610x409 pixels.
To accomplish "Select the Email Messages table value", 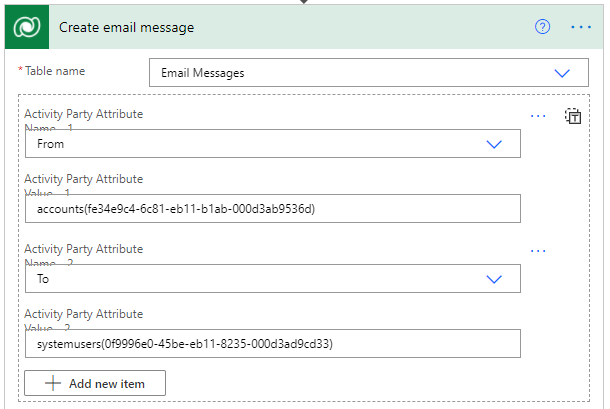I will coord(203,73).
